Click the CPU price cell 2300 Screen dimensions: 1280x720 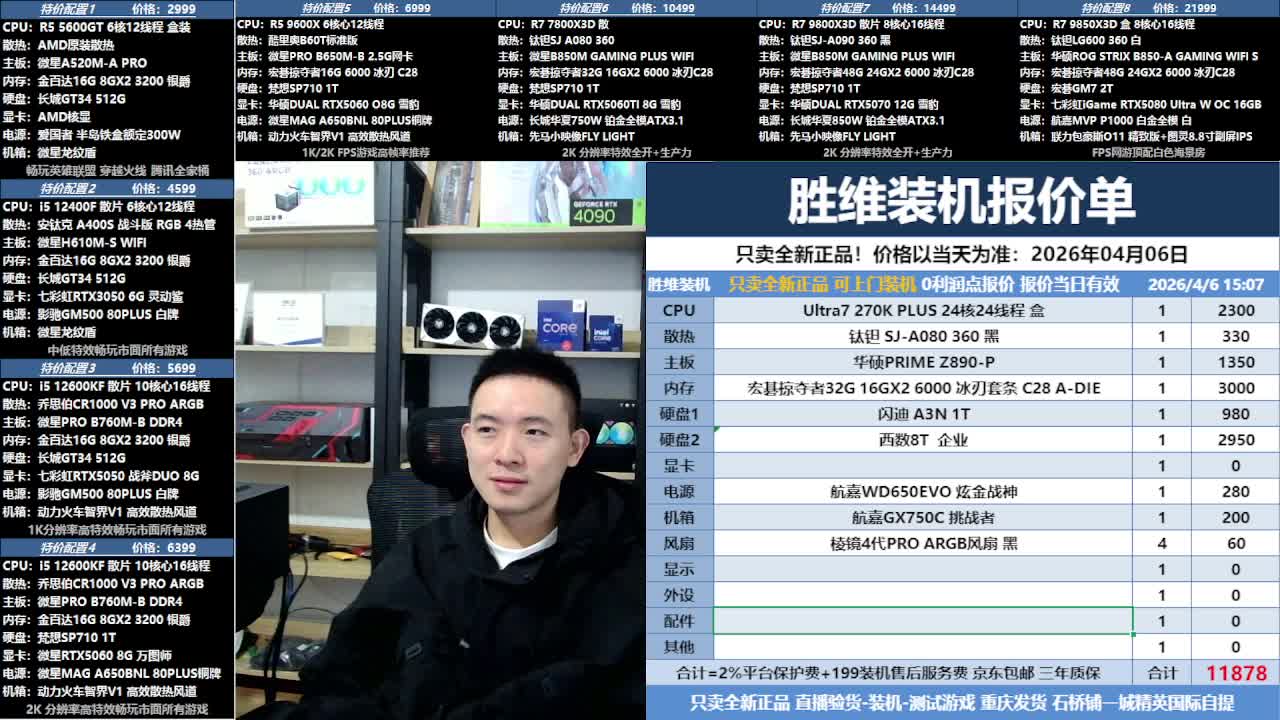tap(1235, 310)
